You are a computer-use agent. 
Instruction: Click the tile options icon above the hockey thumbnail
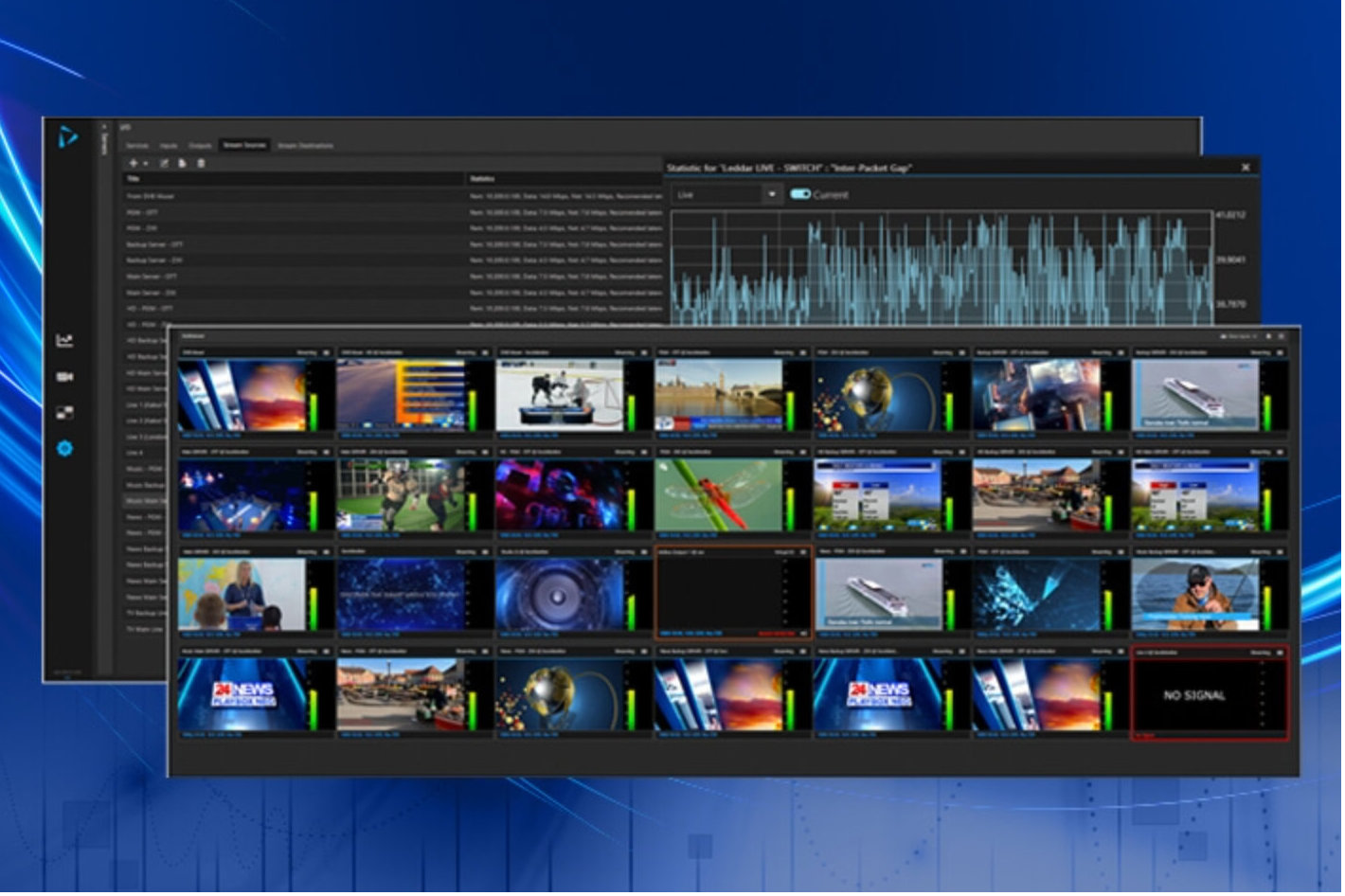coord(644,352)
